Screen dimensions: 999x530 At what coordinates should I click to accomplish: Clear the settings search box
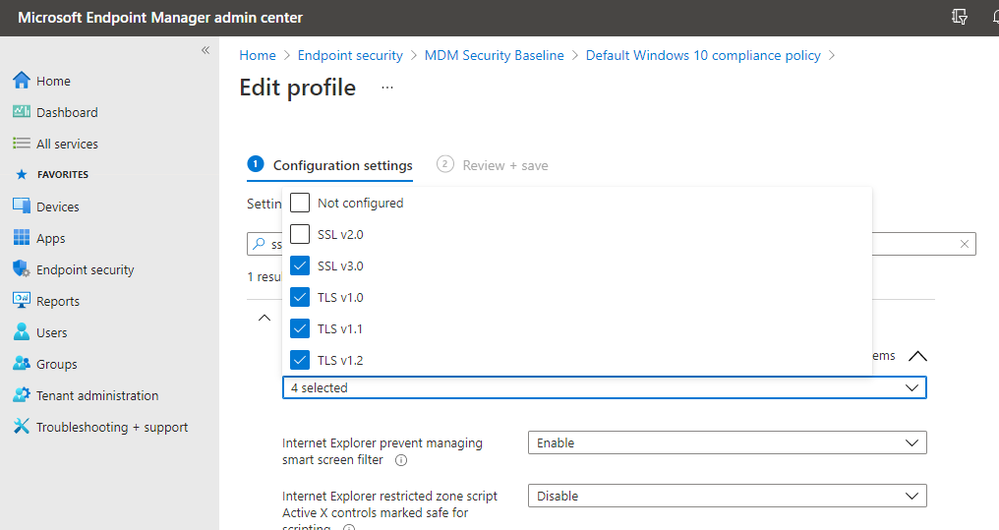964,244
